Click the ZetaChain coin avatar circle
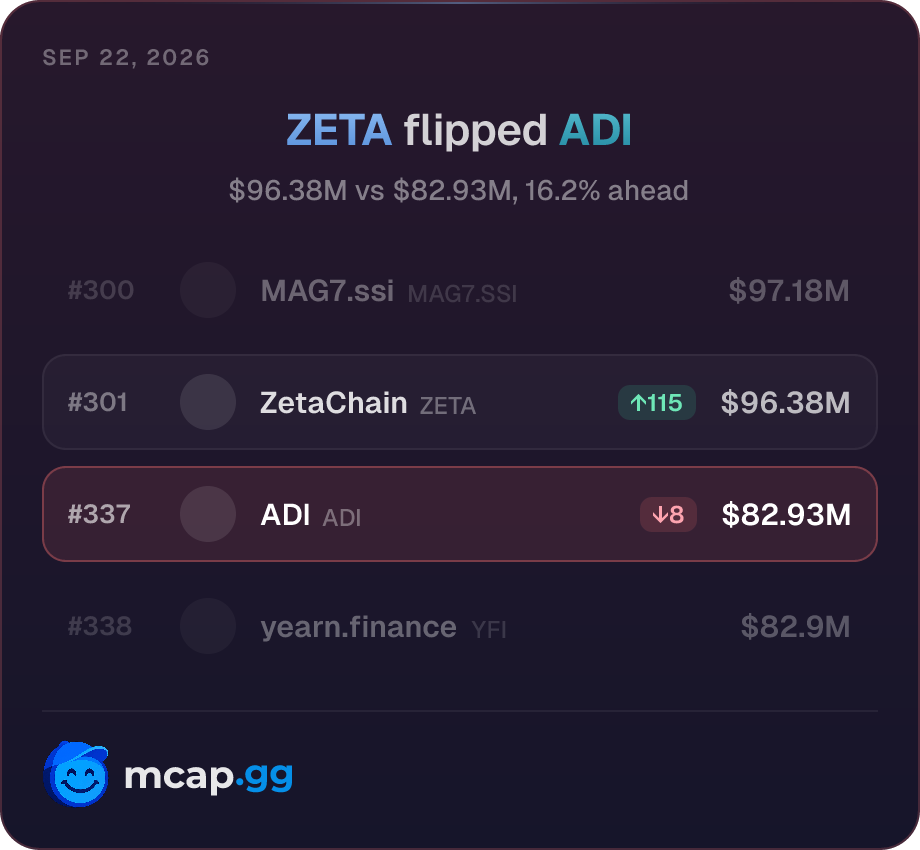 point(208,402)
